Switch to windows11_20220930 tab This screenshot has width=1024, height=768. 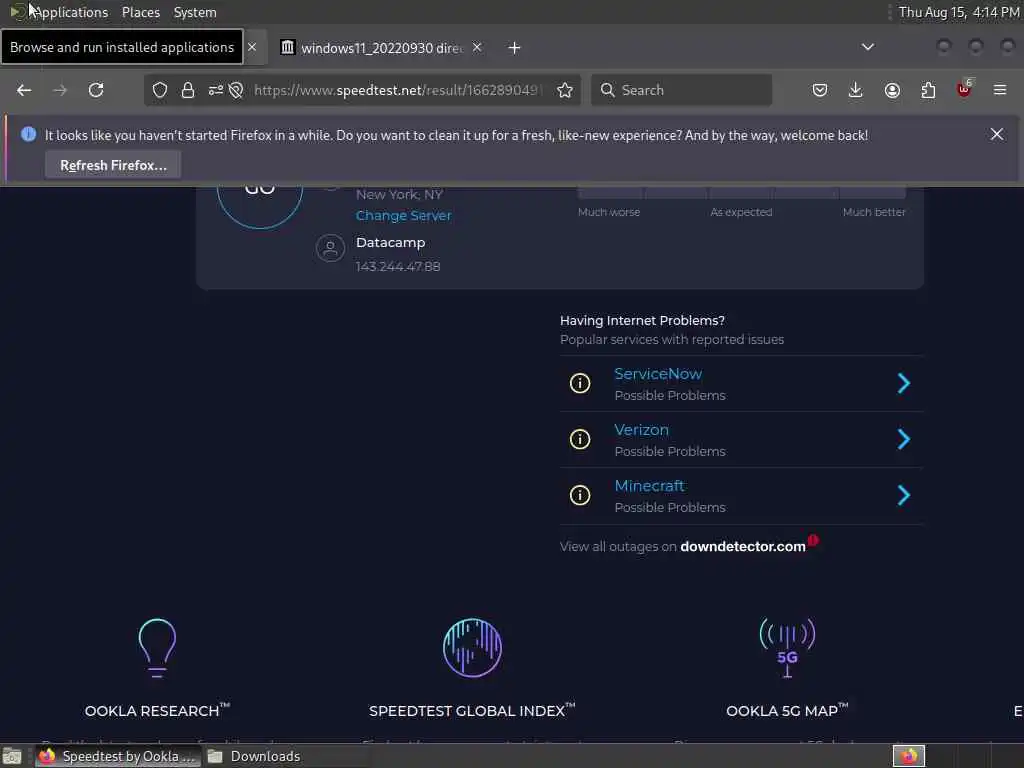tap(381, 48)
